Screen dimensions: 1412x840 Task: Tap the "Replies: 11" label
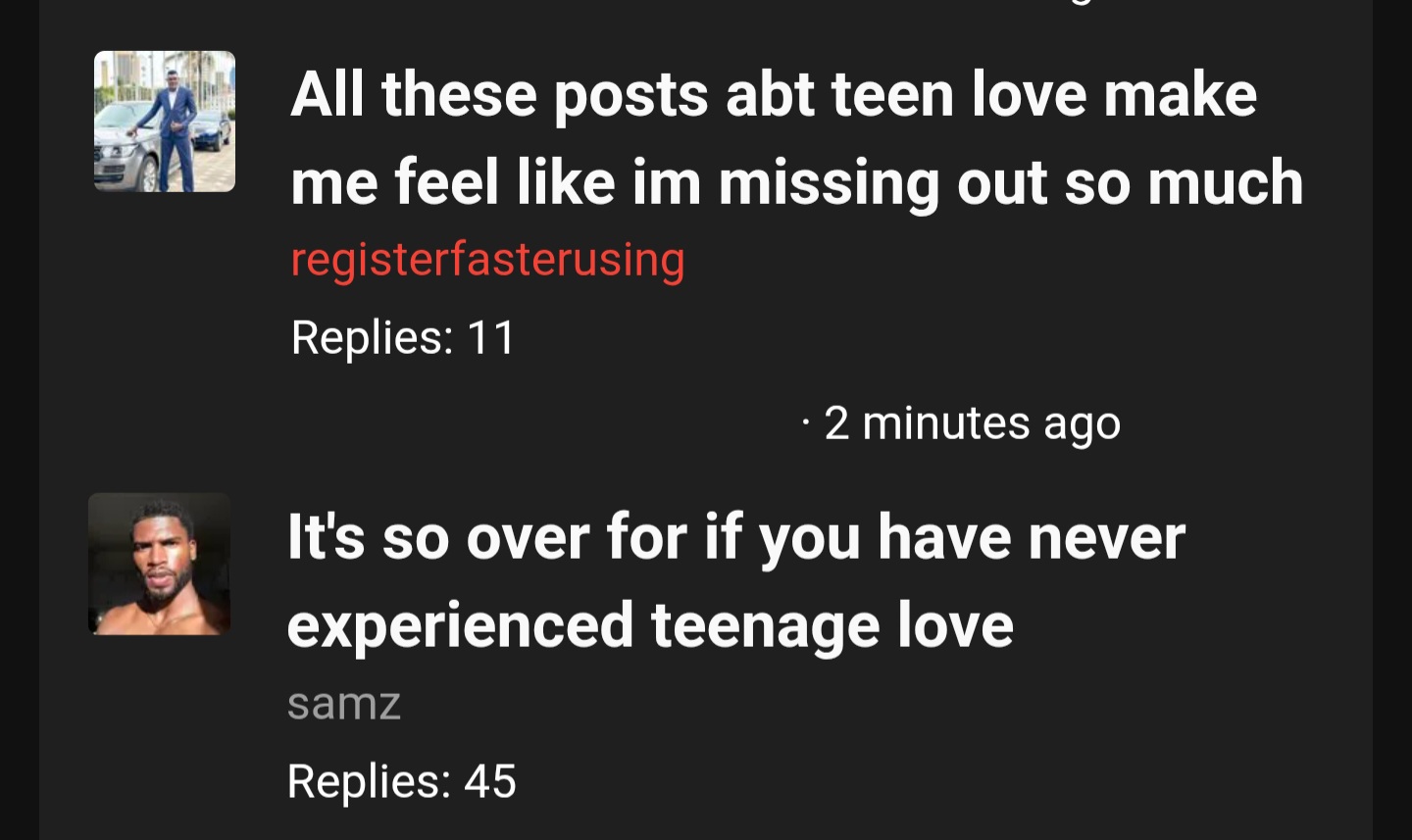click(x=403, y=337)
